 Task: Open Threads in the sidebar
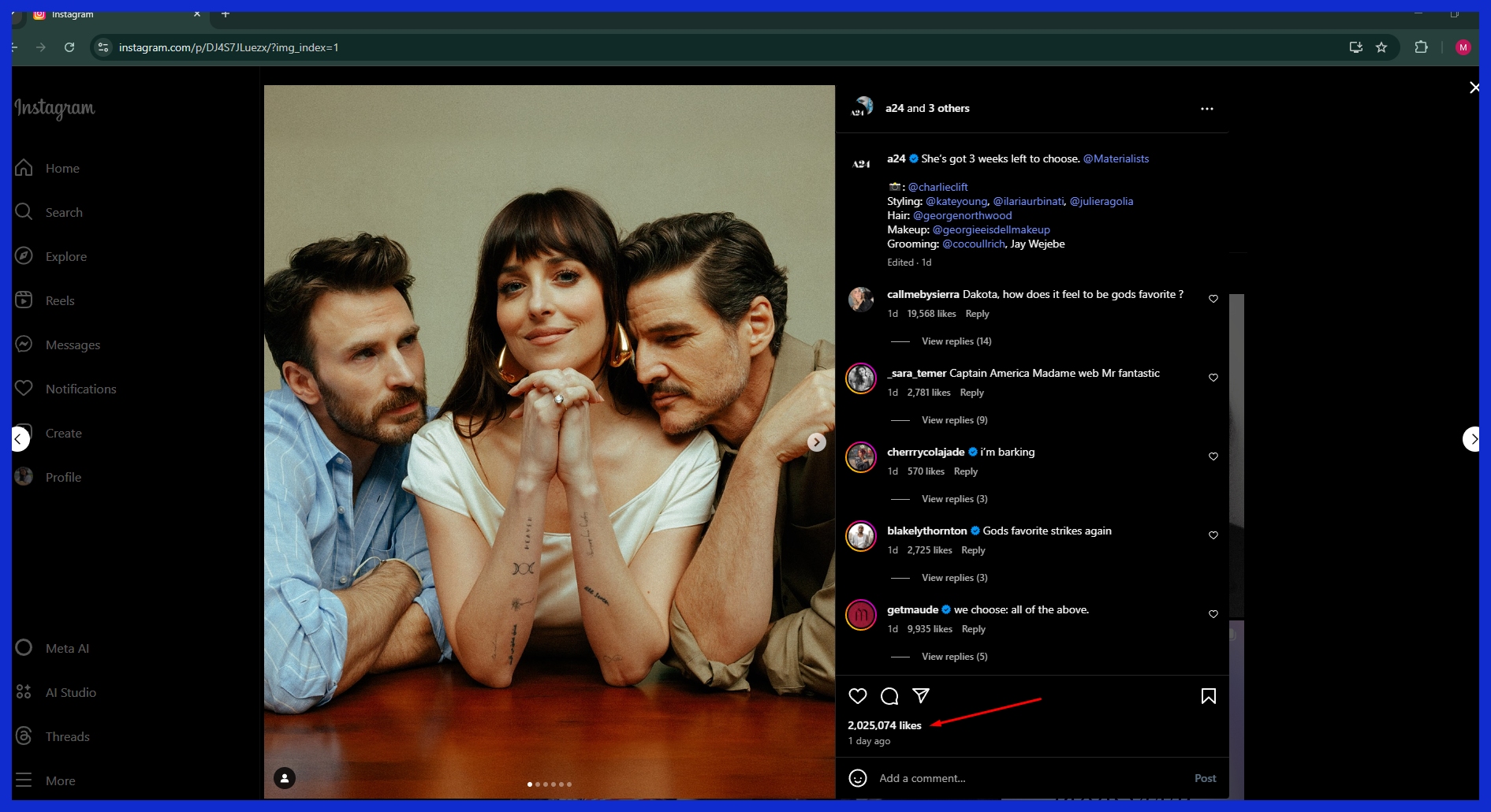(53, 736)
